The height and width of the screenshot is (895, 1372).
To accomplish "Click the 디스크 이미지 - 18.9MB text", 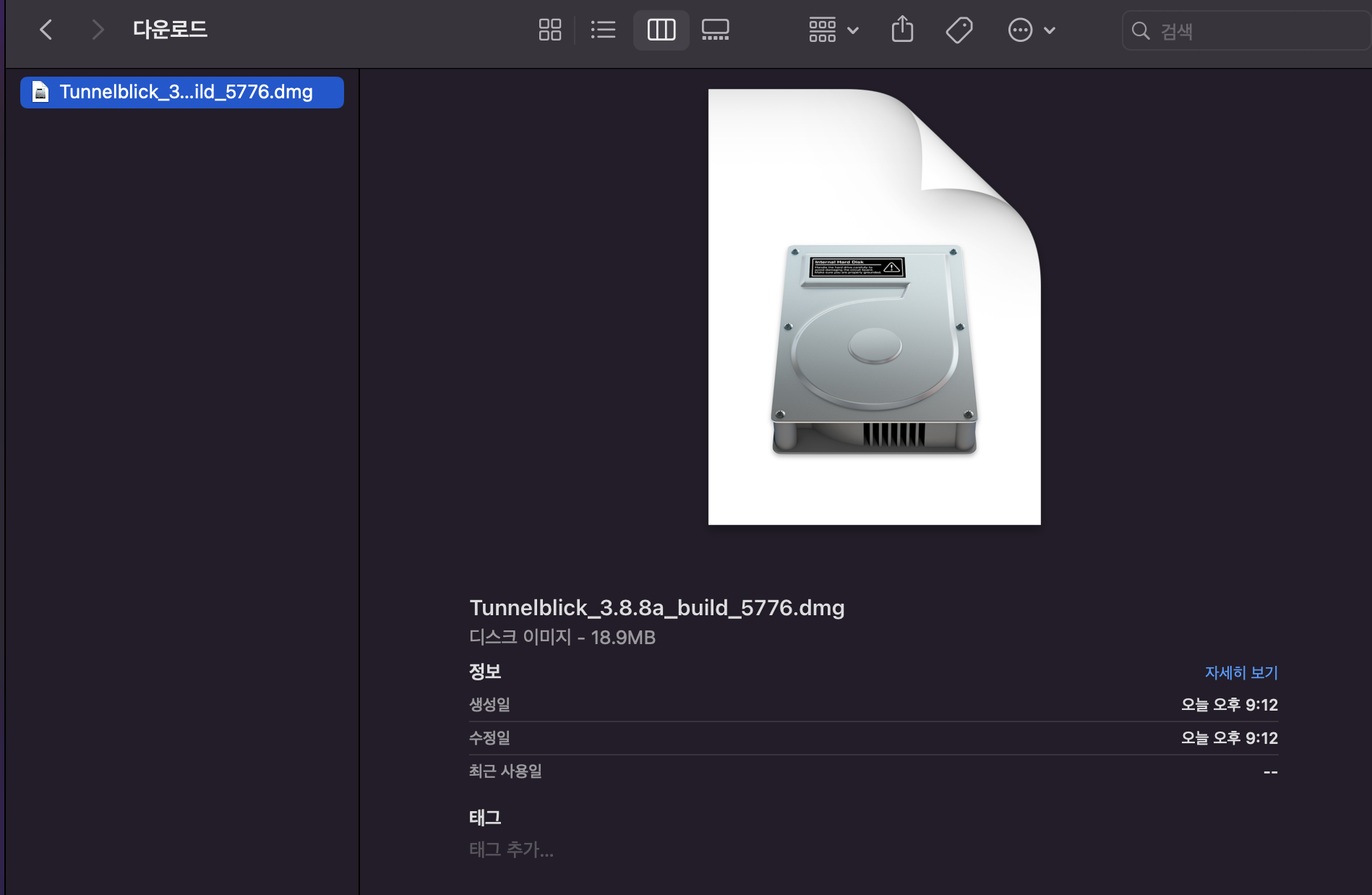I will click(562, 637).
